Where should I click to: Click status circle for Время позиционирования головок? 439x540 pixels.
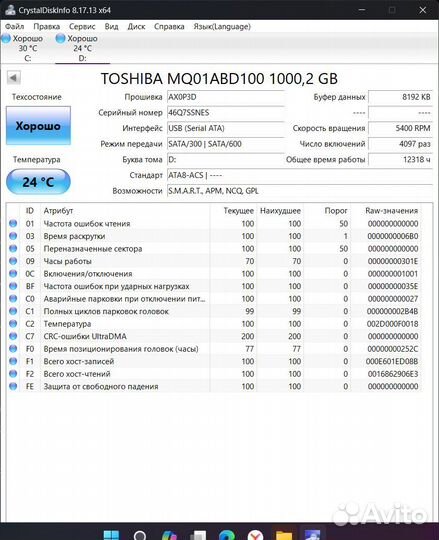pos(13,349)
